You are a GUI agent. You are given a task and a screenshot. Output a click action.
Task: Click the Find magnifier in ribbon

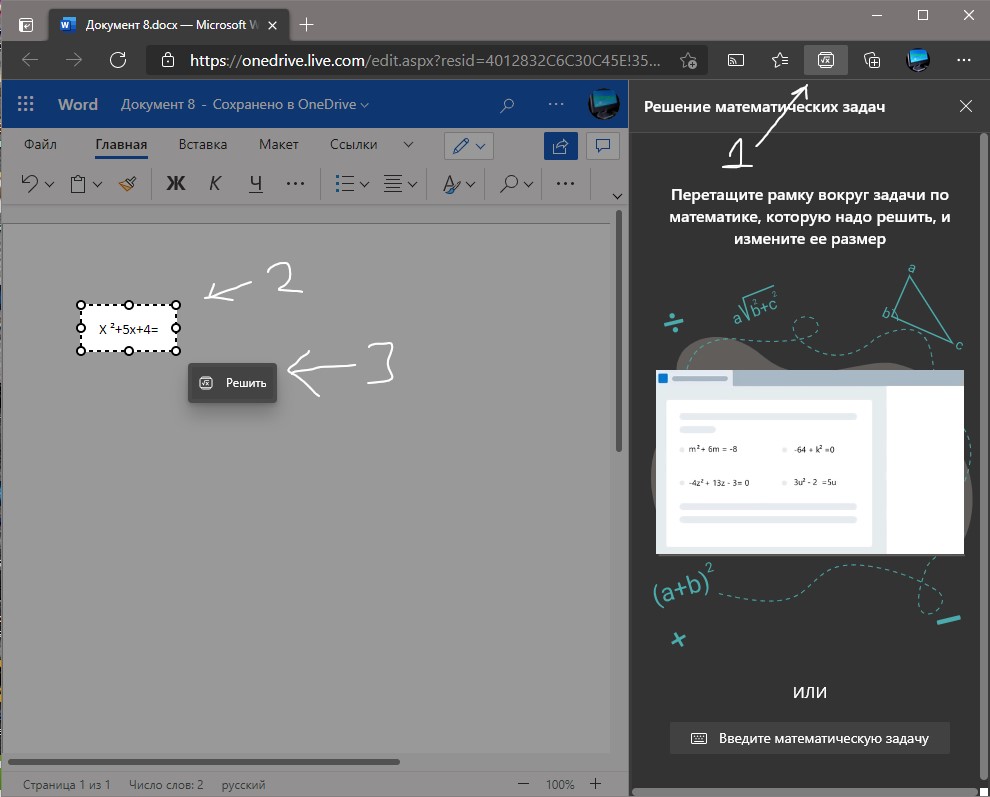[x=508, y=184]
